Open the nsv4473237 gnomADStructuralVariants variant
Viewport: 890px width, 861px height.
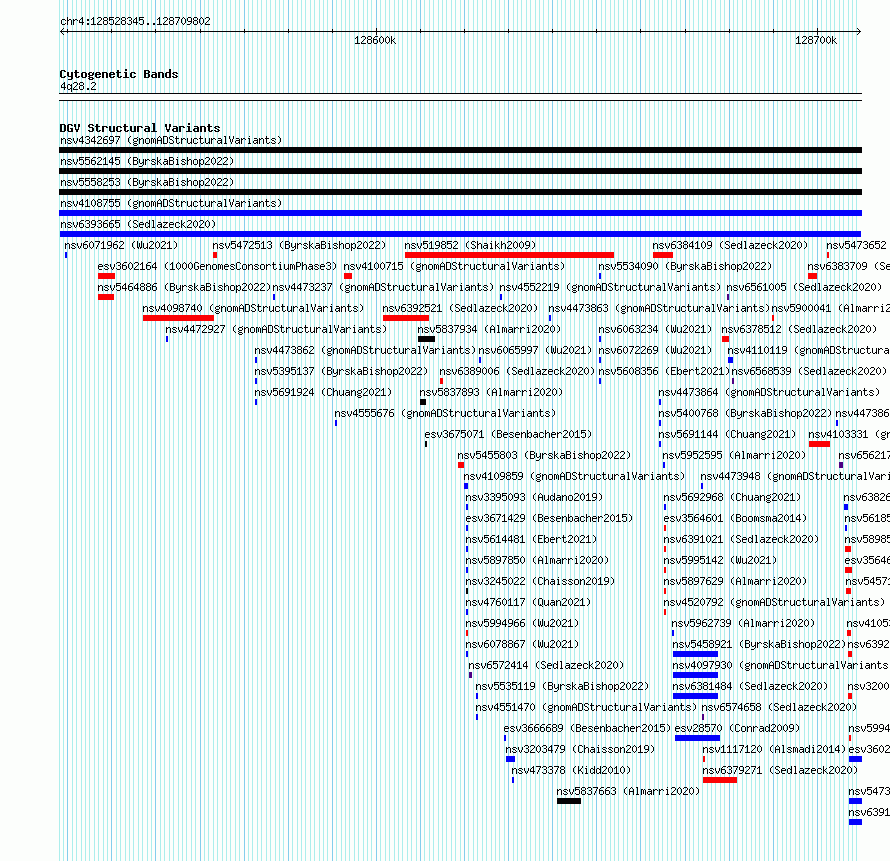(383, 287)
